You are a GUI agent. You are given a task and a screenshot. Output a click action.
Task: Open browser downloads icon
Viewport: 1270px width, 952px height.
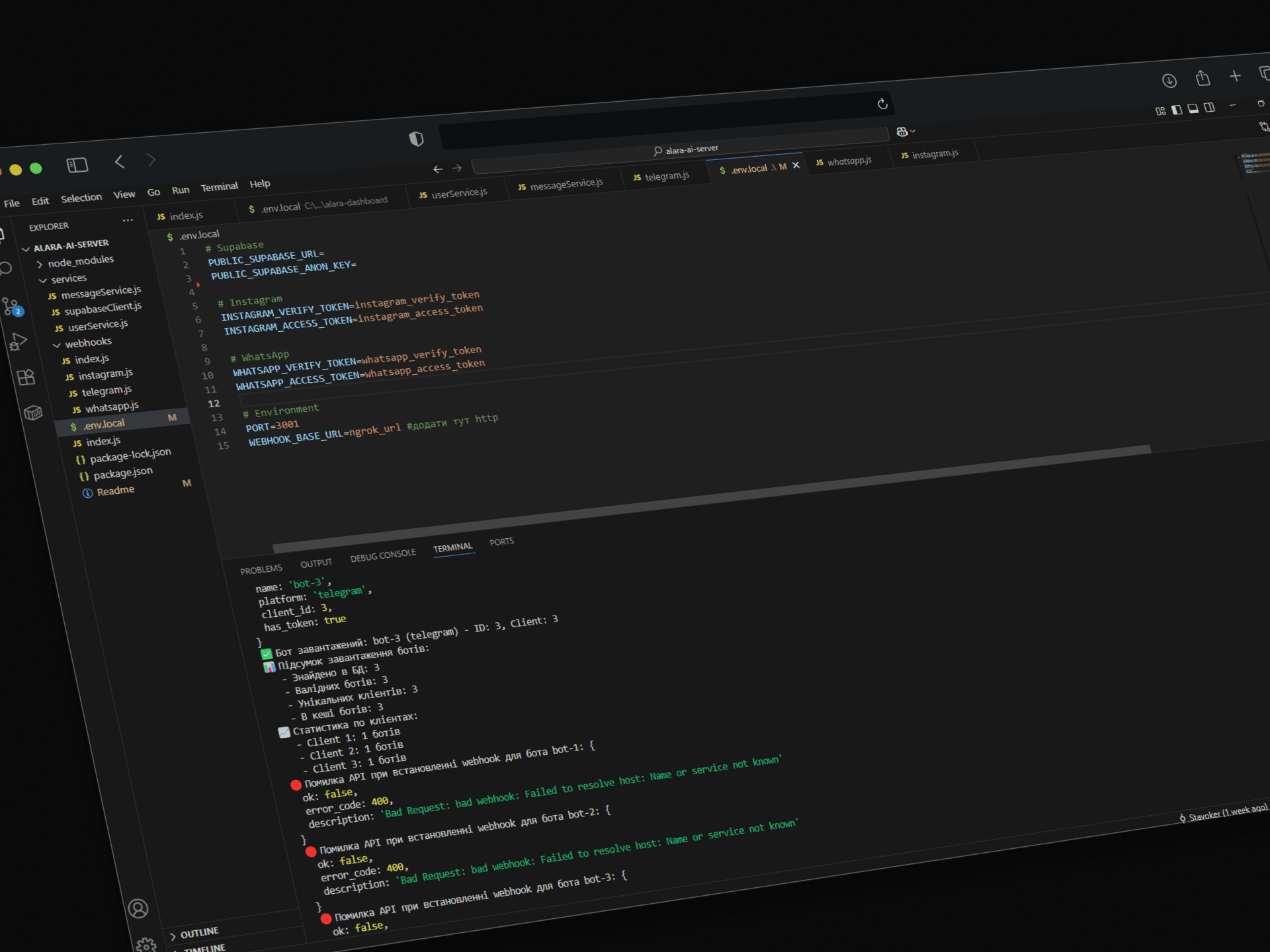1169,81
